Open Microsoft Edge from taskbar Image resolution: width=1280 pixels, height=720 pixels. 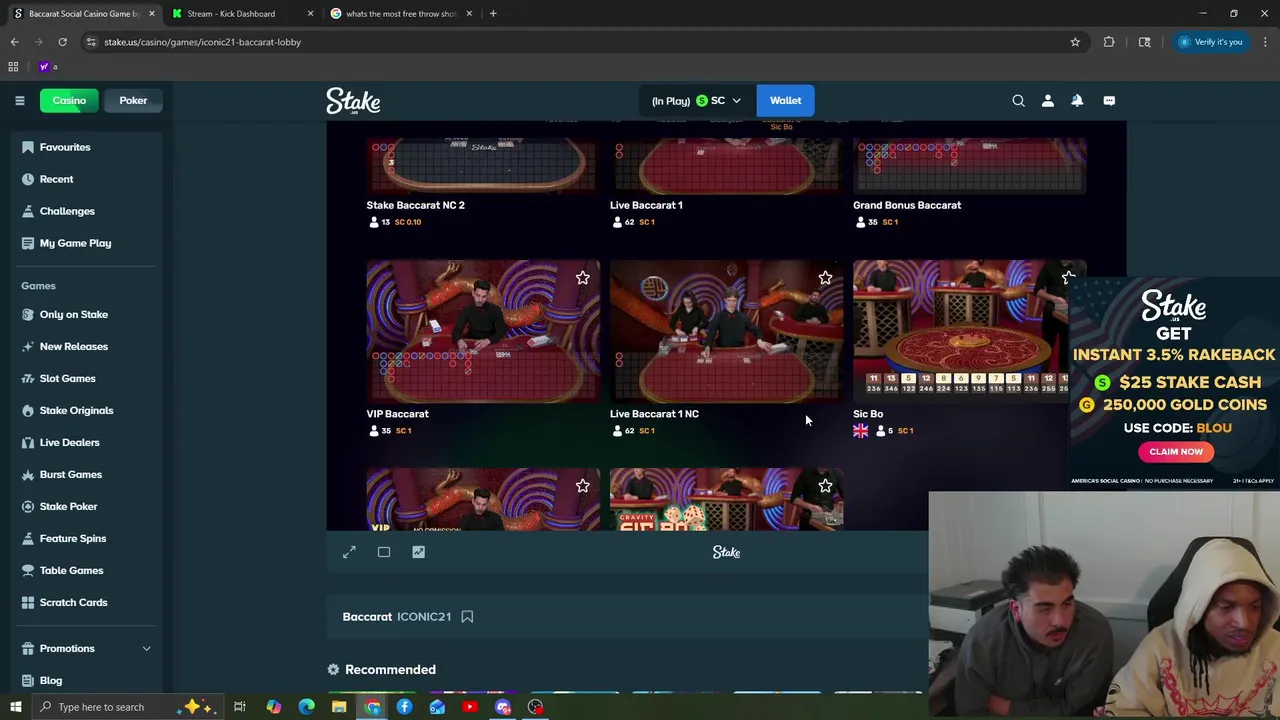306,707
